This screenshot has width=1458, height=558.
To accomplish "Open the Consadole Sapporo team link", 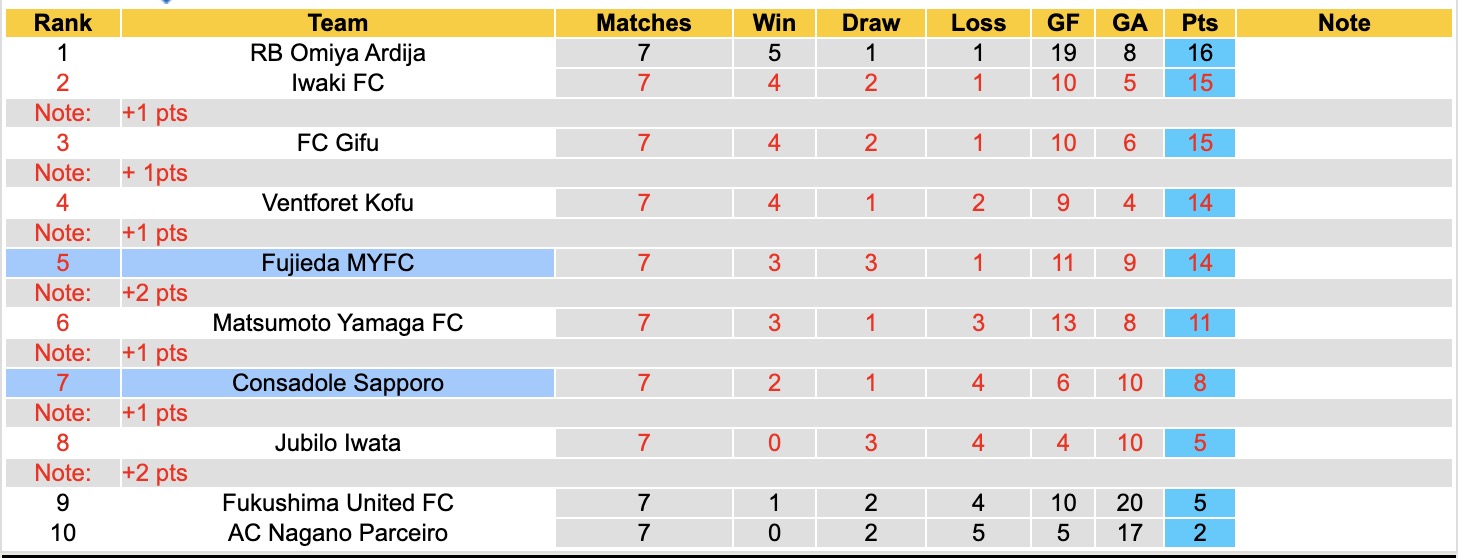I will point(338,383).
